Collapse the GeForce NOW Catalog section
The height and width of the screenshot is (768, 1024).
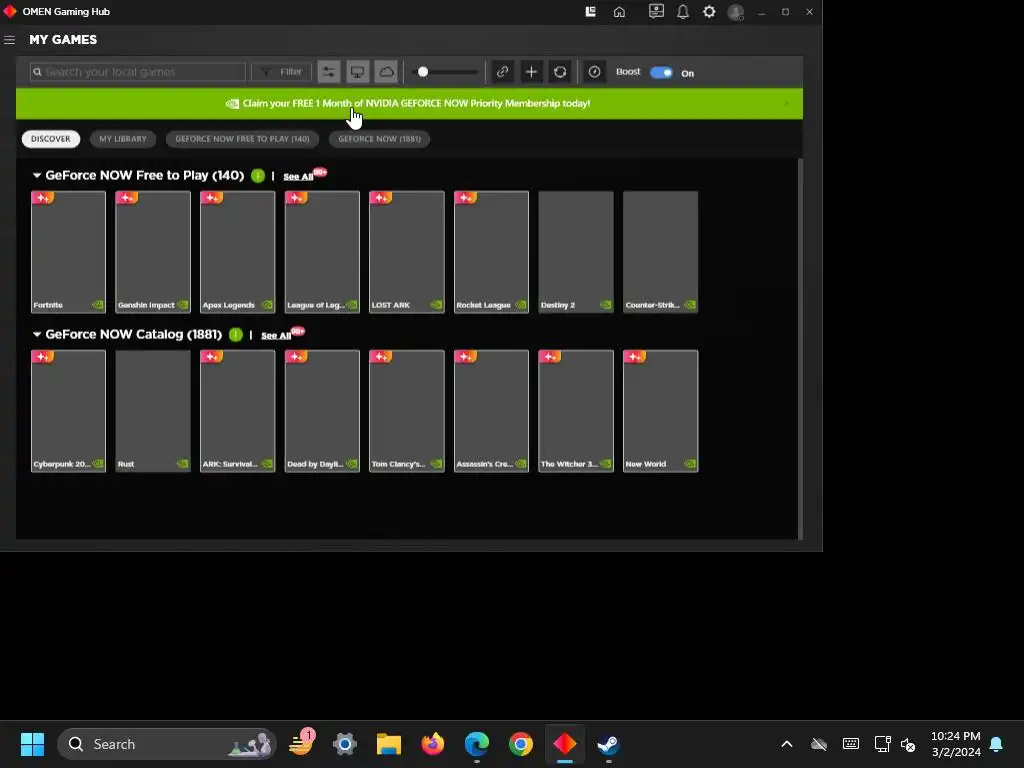37,334
